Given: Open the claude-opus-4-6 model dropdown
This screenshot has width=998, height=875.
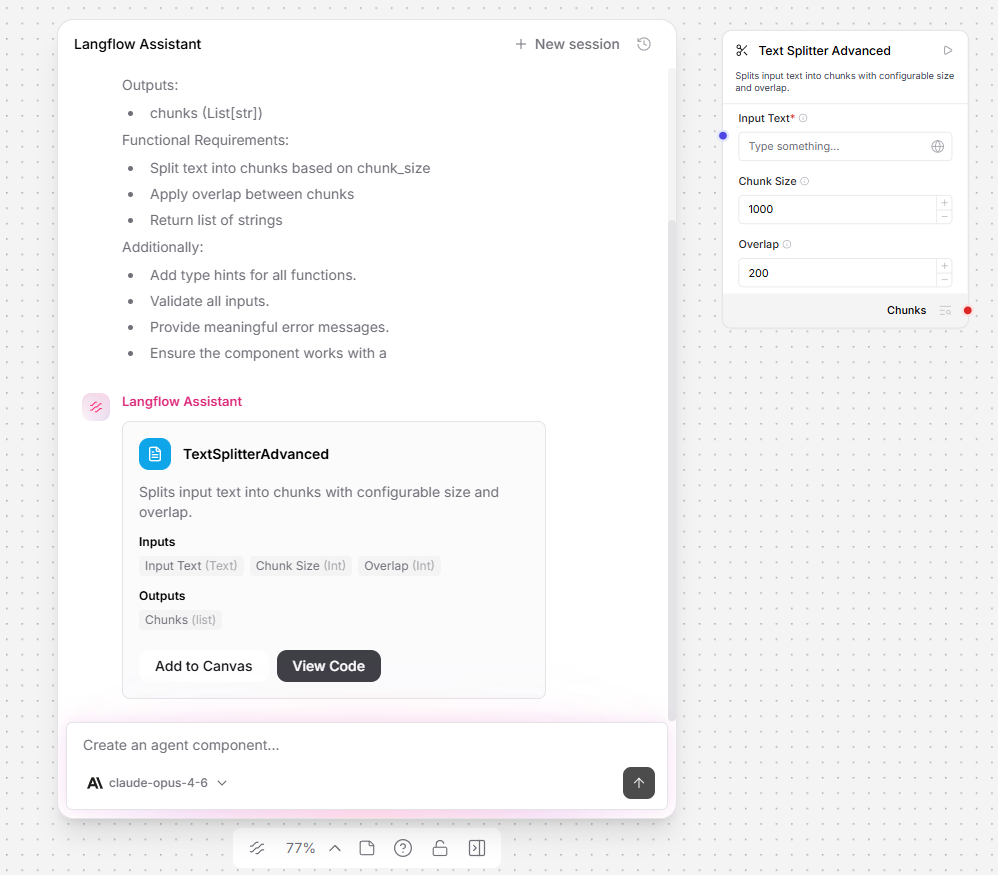Looking at the screenshot, I should coord(157,783).
